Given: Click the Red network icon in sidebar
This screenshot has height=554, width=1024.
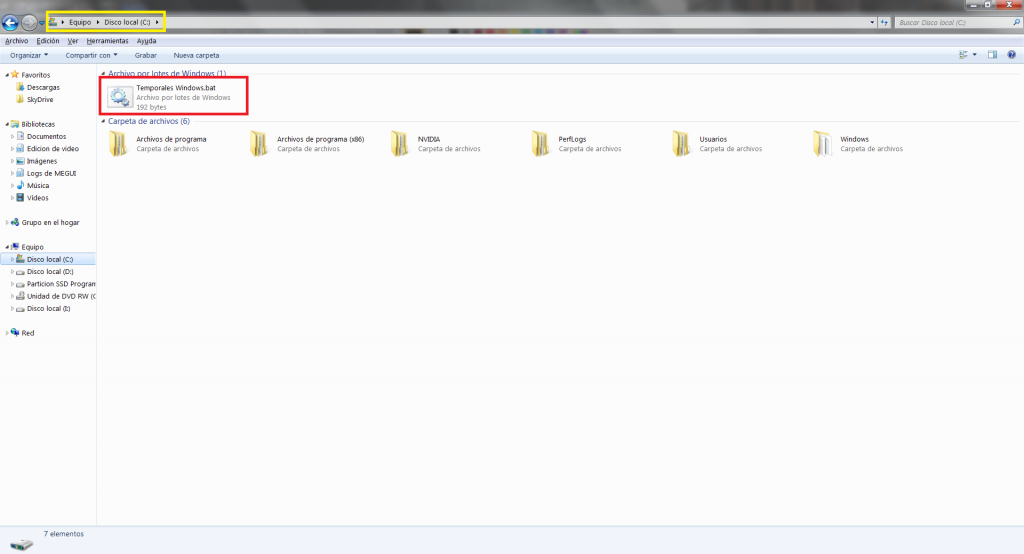Looking at the screenshot, I should (15, 333).
